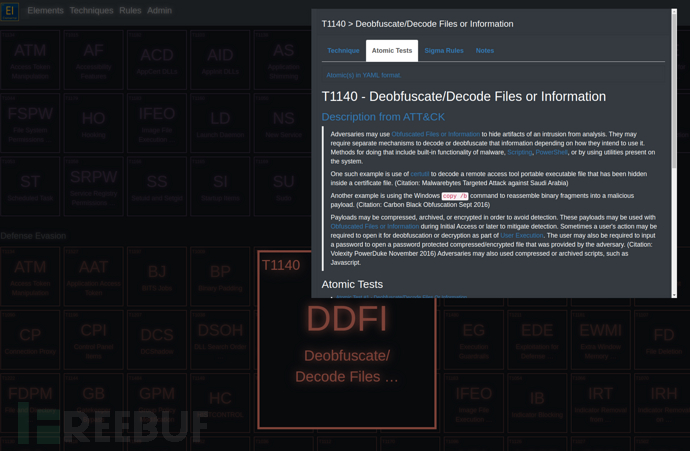Open the FSPW File System Permissions tile

(30, 123)
